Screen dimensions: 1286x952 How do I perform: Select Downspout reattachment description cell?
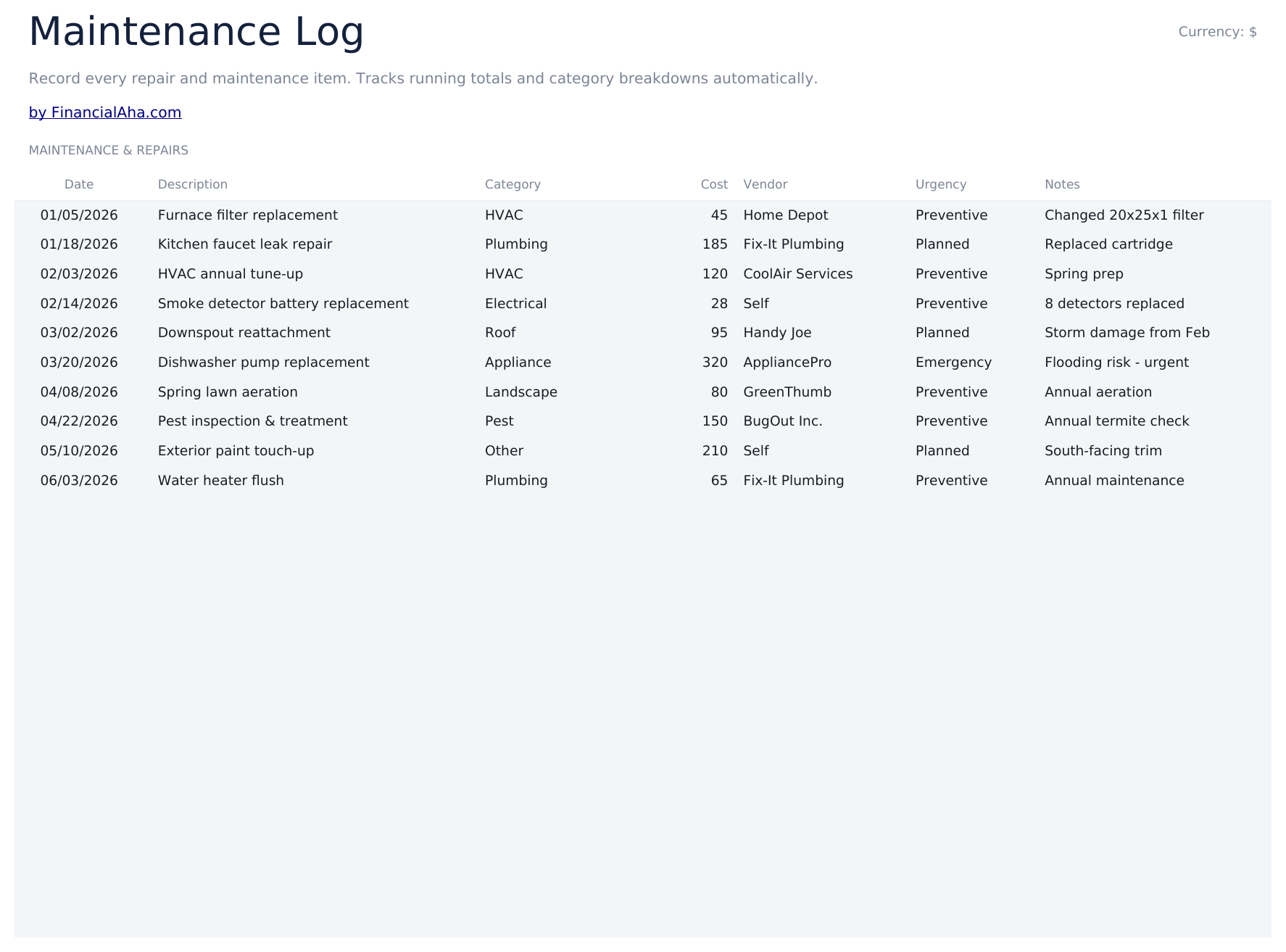click(x=244, y=333)
